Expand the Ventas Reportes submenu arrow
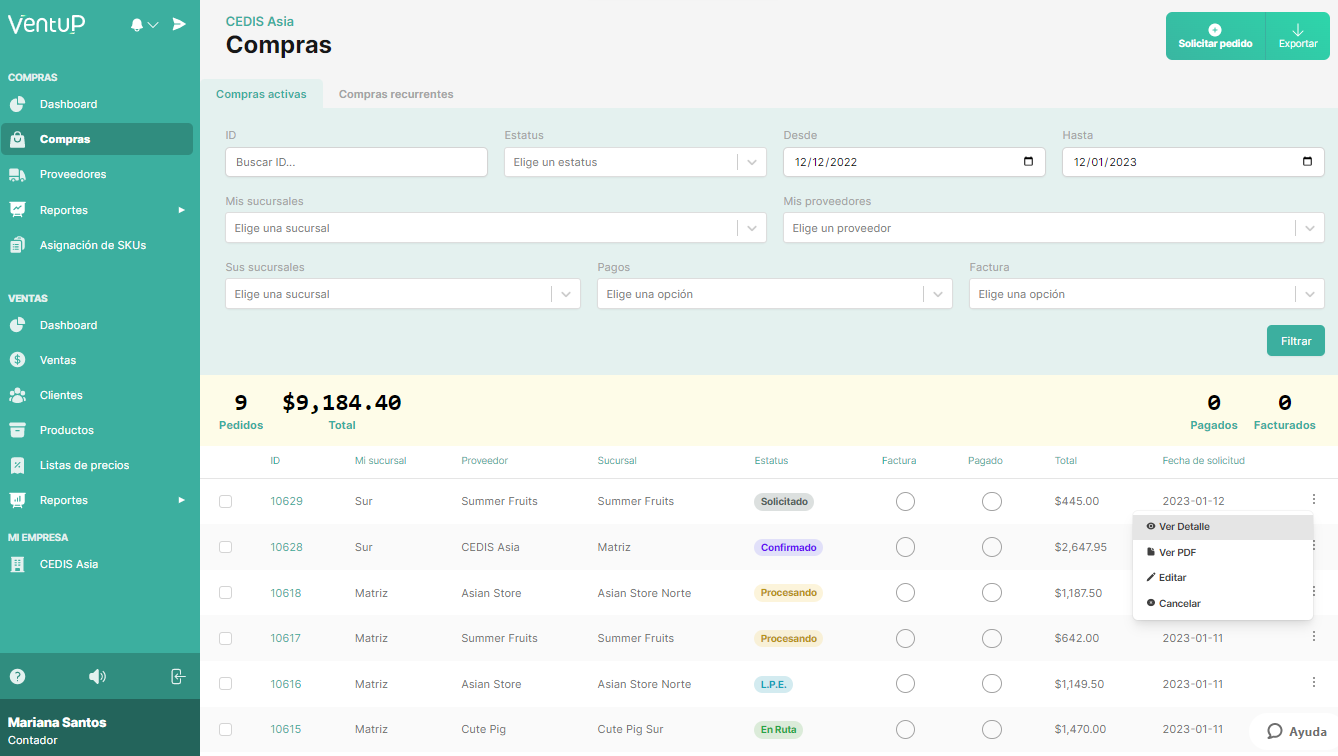 (x=182, y=500)
